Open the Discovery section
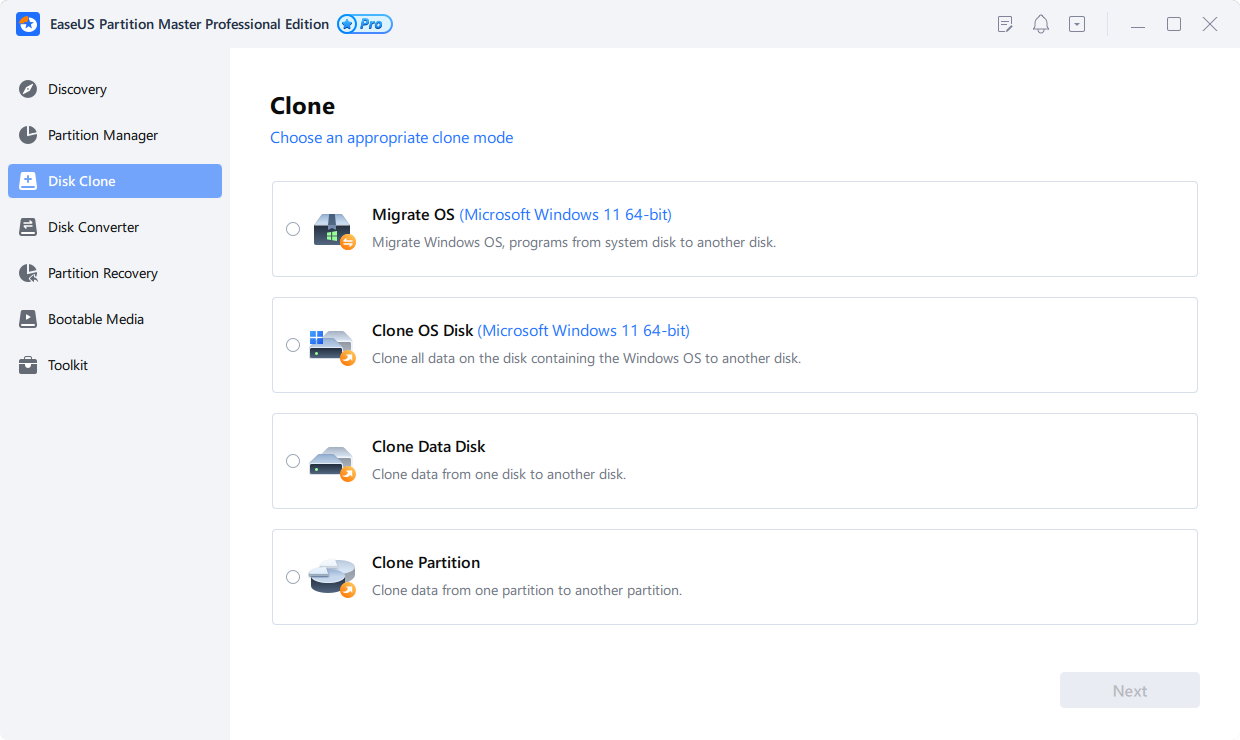Image resolution: width=1240 pixels, height=740 pixels. [76, 89]
